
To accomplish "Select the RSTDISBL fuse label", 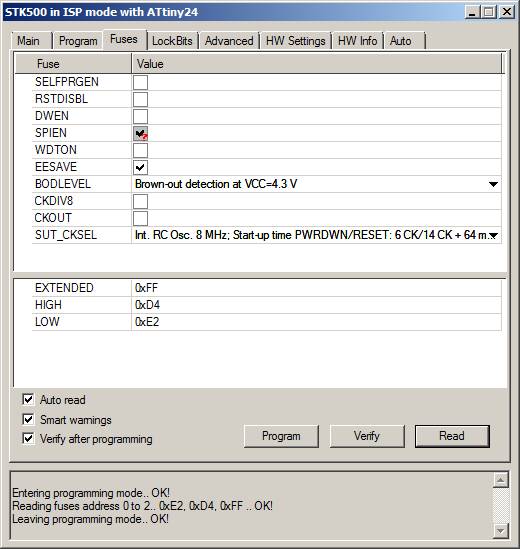I will [x=61, y=99].
